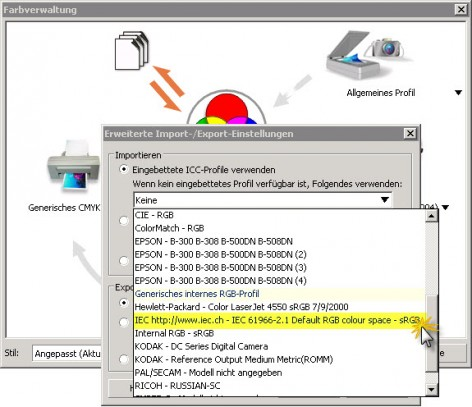Image resolution: width=472 pixels, height=407 pixels.
Task: Click the RGB color circles icon
Action: point(227,108)
